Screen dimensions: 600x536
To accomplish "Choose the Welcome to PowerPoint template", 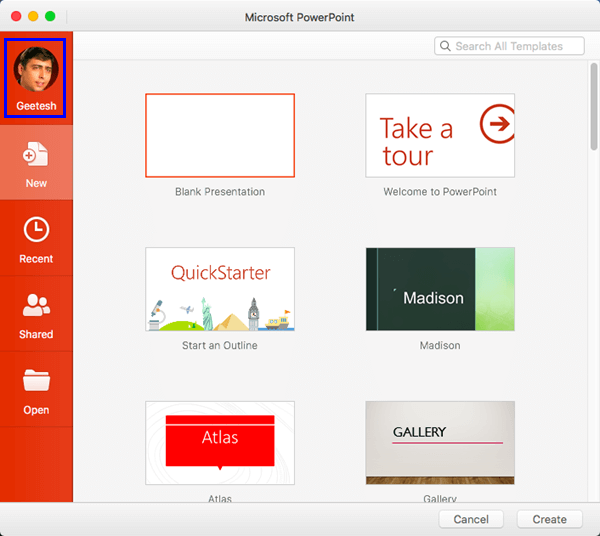I will (x=440, y=135).
